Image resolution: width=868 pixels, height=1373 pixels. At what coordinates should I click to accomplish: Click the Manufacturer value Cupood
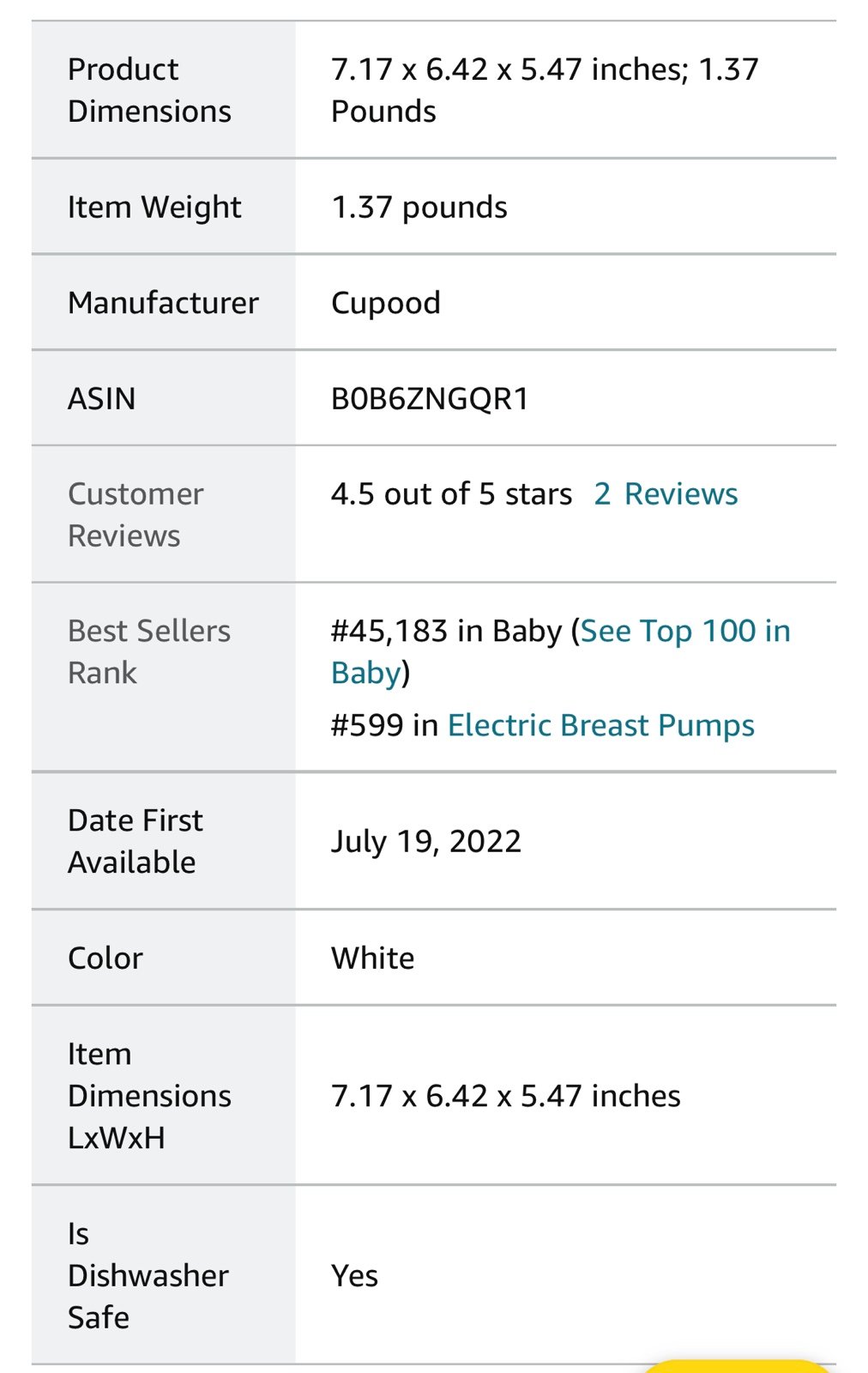[x=386, y=304]
